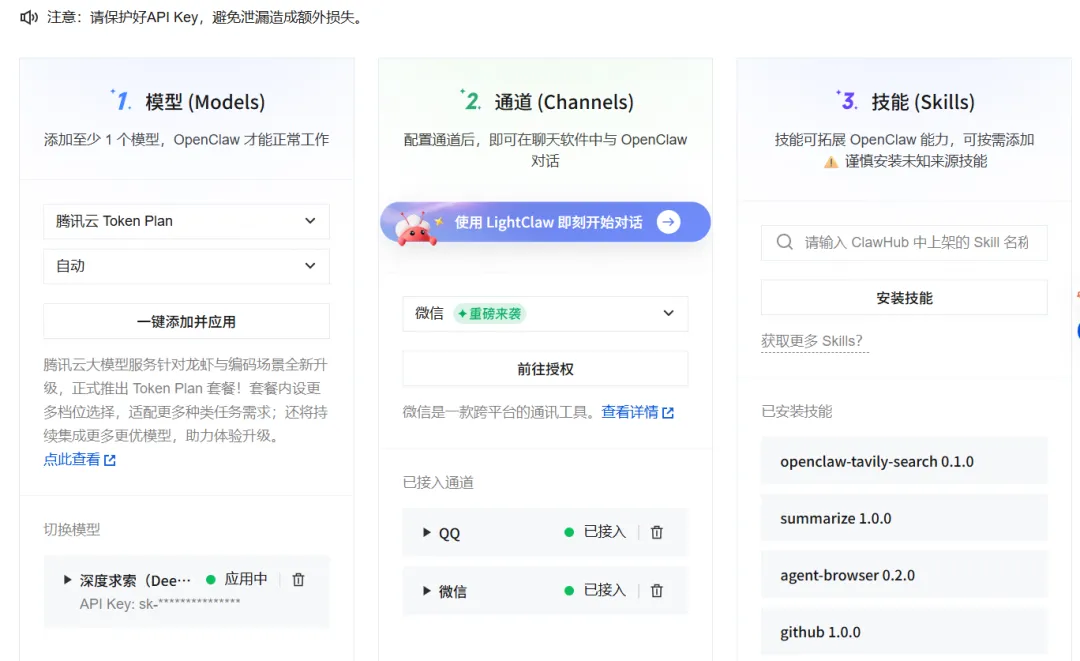The image size is (1080, 661).
Task: Click the 前往授权 button
Action: pos(546,369)
